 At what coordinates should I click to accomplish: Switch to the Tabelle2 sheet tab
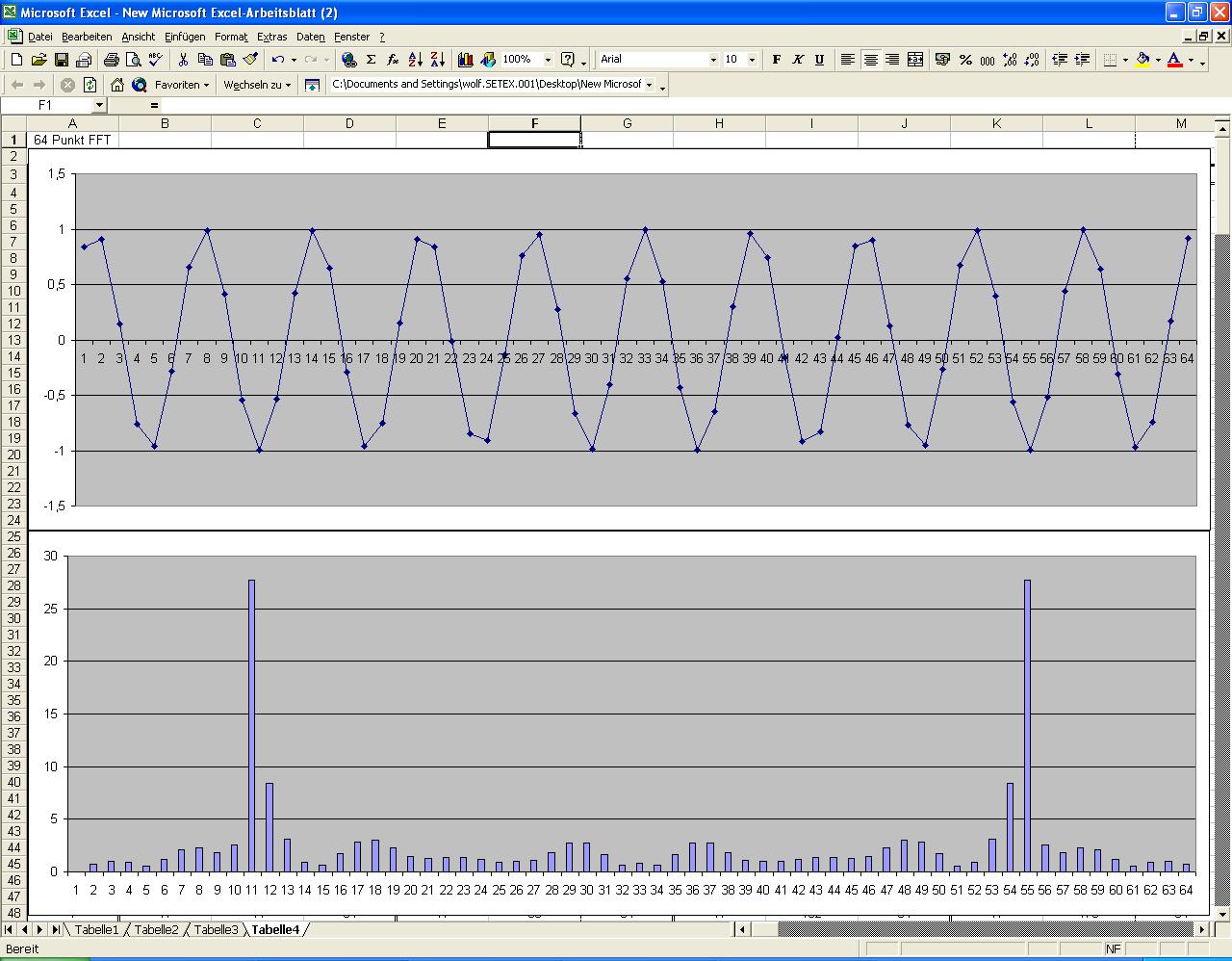156,929
